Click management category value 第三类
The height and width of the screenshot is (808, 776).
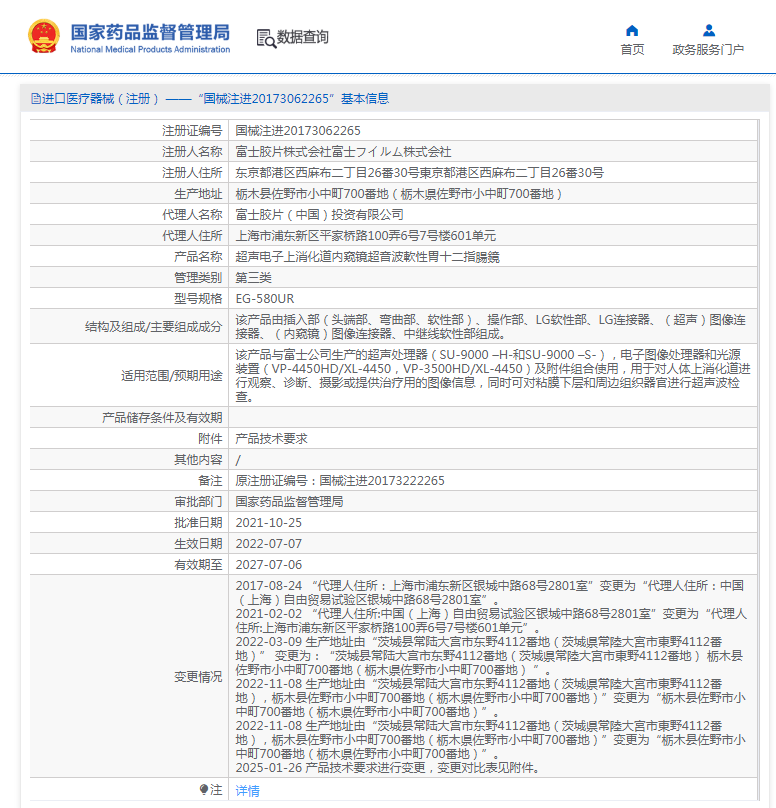click(254, 278)
